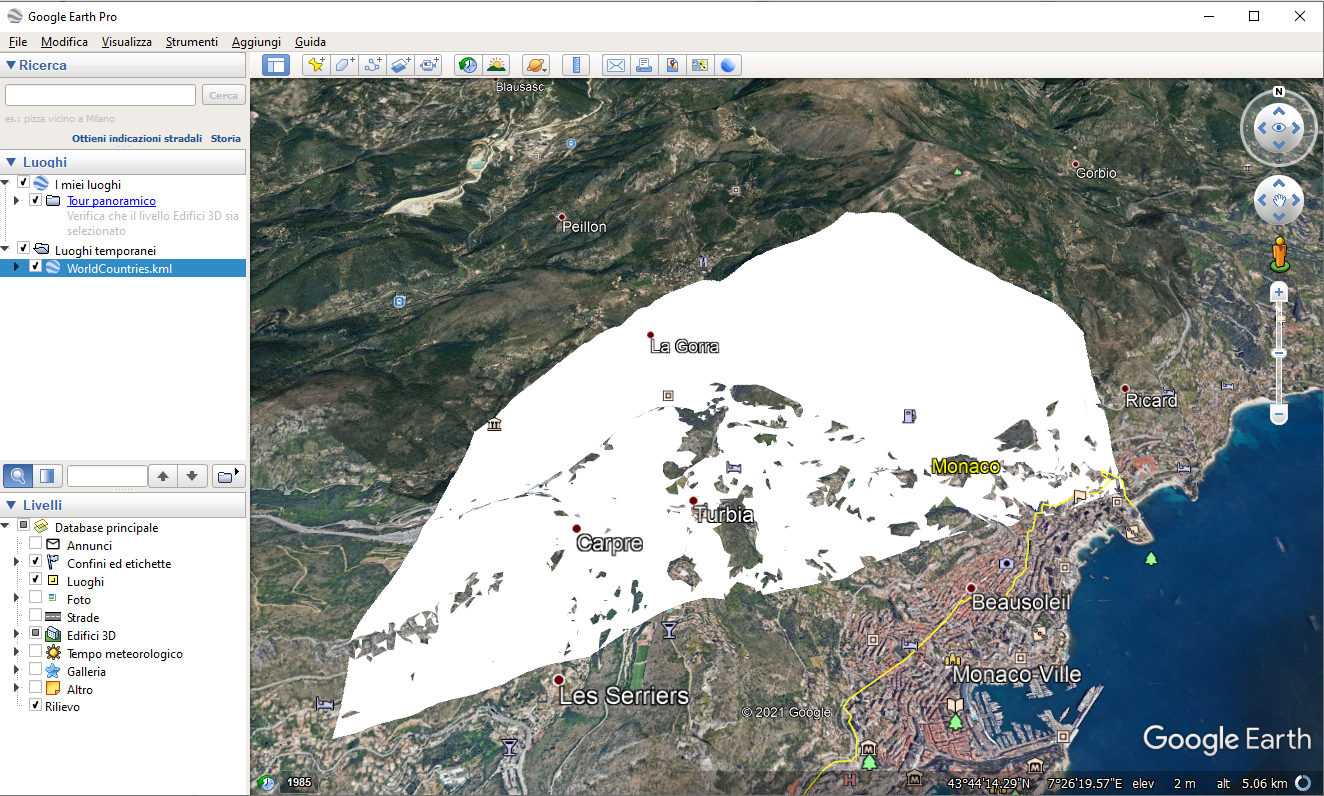Image resolution: width=1324 pixels, height=796 pixels.
Task: Add a placemark with the yellow pushpin tool
Action: tap(316, 65)
